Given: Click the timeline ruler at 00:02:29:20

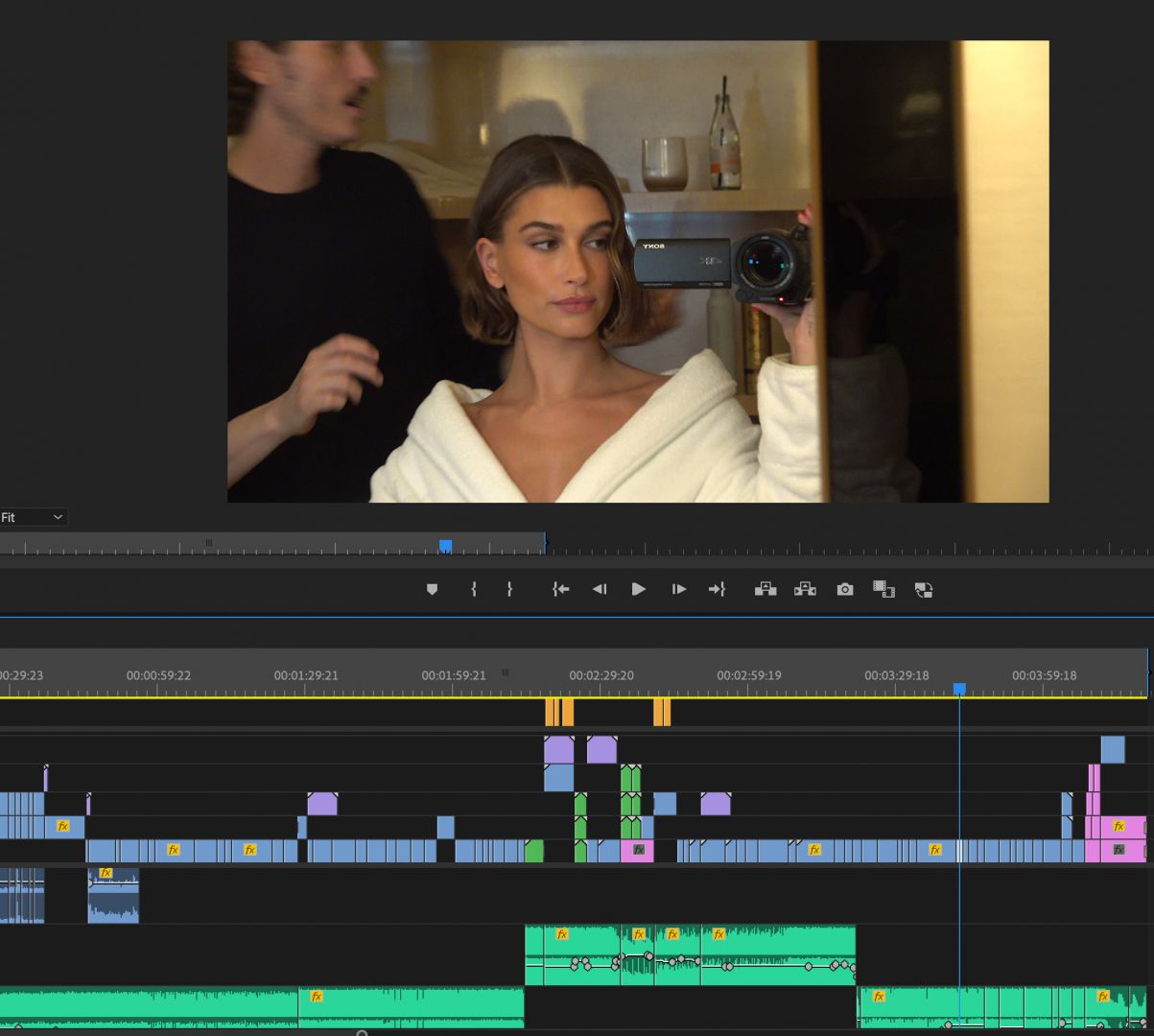Looking at the screenshot, I should [601, 683].
